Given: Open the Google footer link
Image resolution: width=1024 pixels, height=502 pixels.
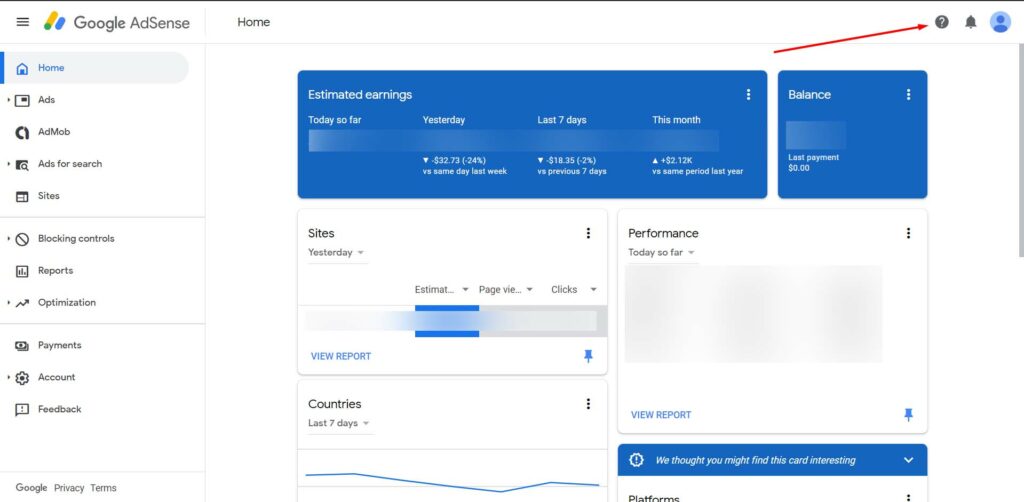Looking at the screenshot, I should 31,488.
